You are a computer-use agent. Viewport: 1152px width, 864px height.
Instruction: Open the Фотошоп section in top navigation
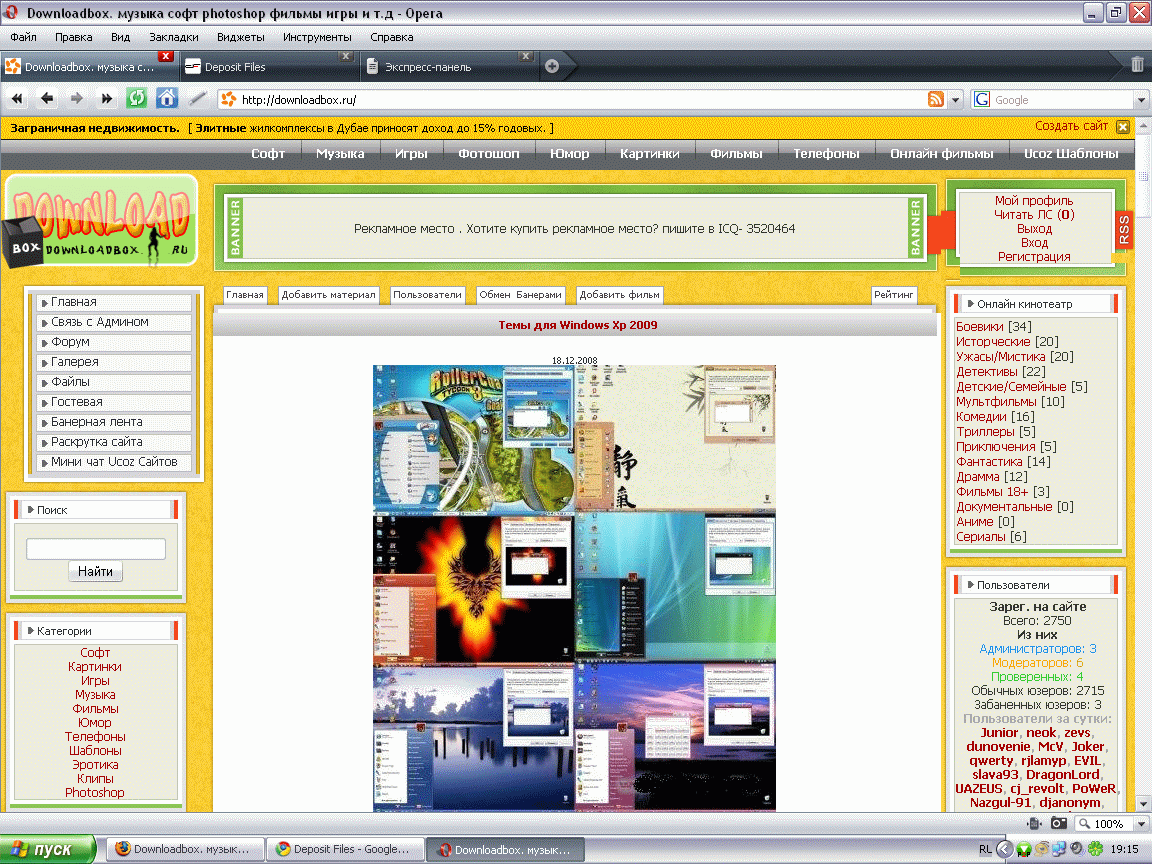[489, 154]
